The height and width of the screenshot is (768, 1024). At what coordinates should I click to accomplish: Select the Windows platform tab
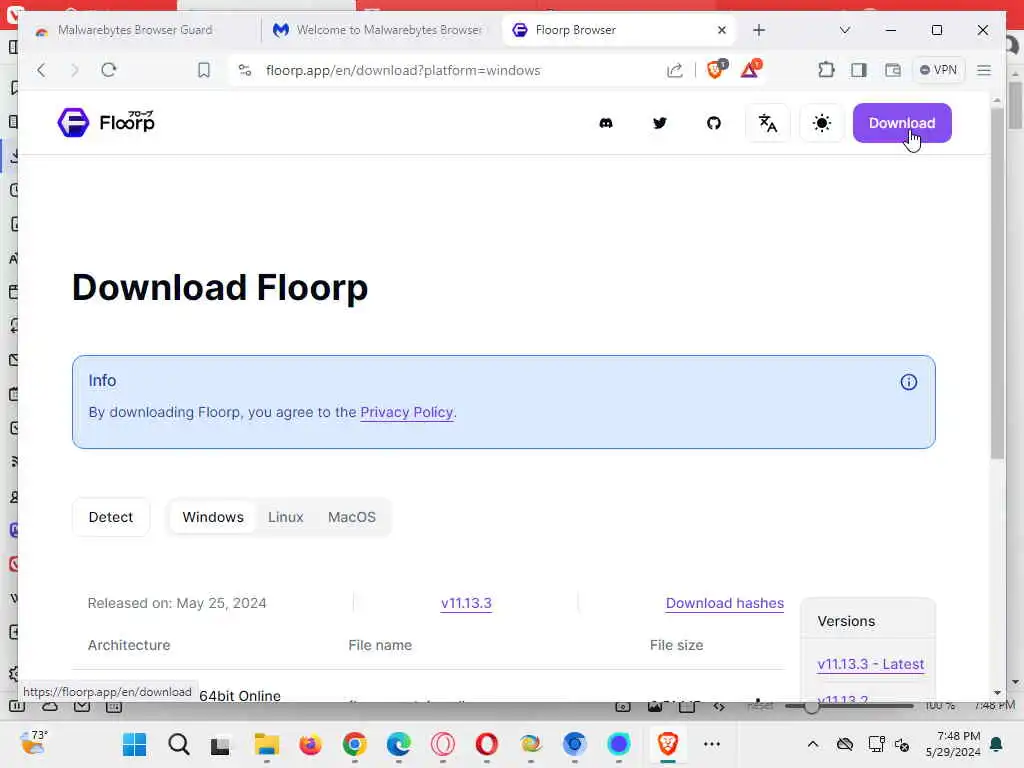pos(213,517)
